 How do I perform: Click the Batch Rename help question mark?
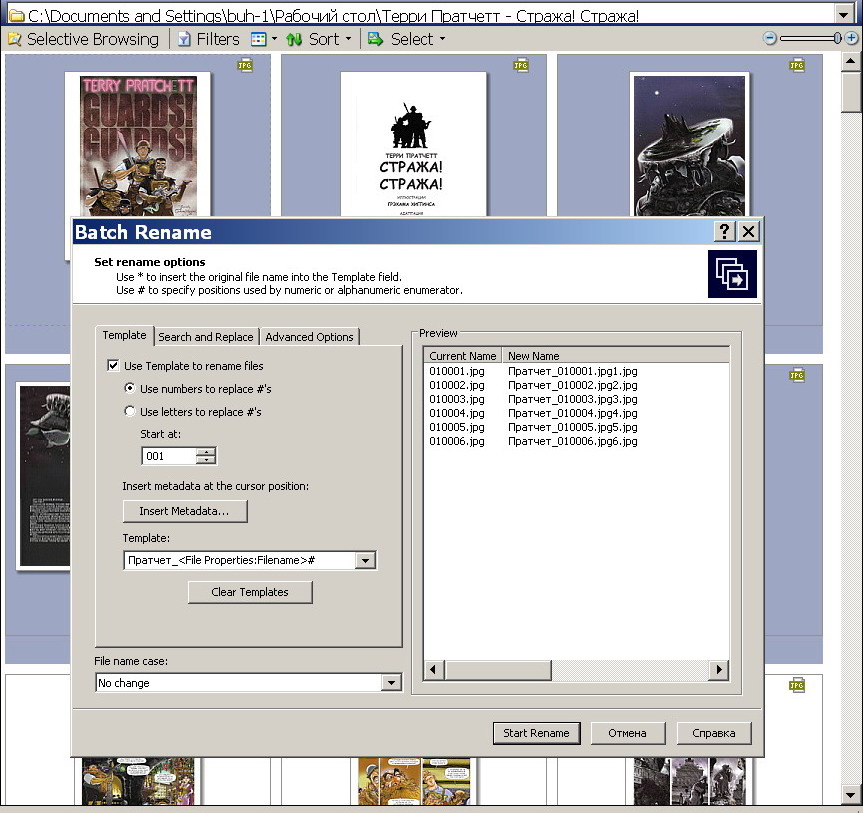724,231
